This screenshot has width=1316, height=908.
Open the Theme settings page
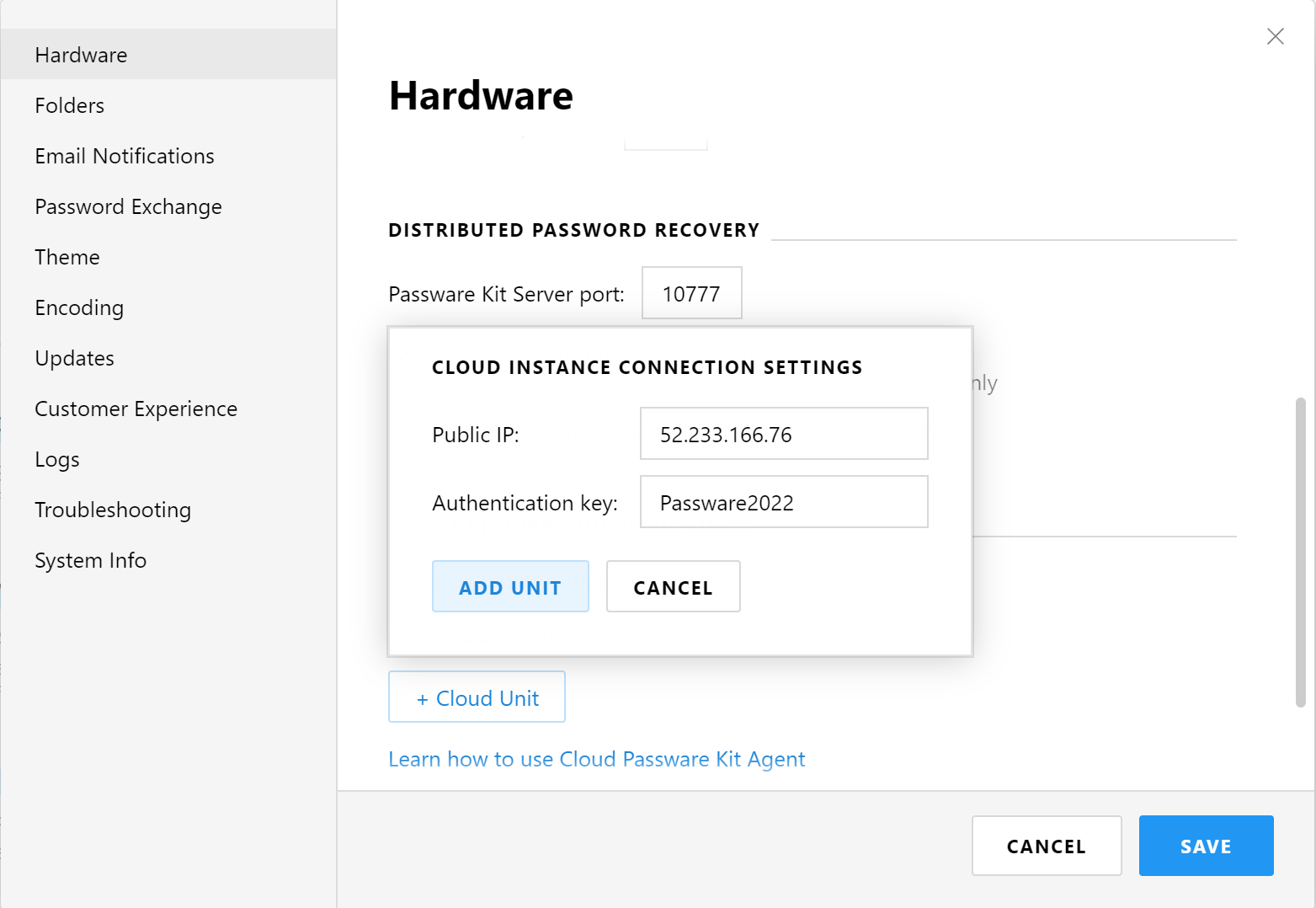168,257
